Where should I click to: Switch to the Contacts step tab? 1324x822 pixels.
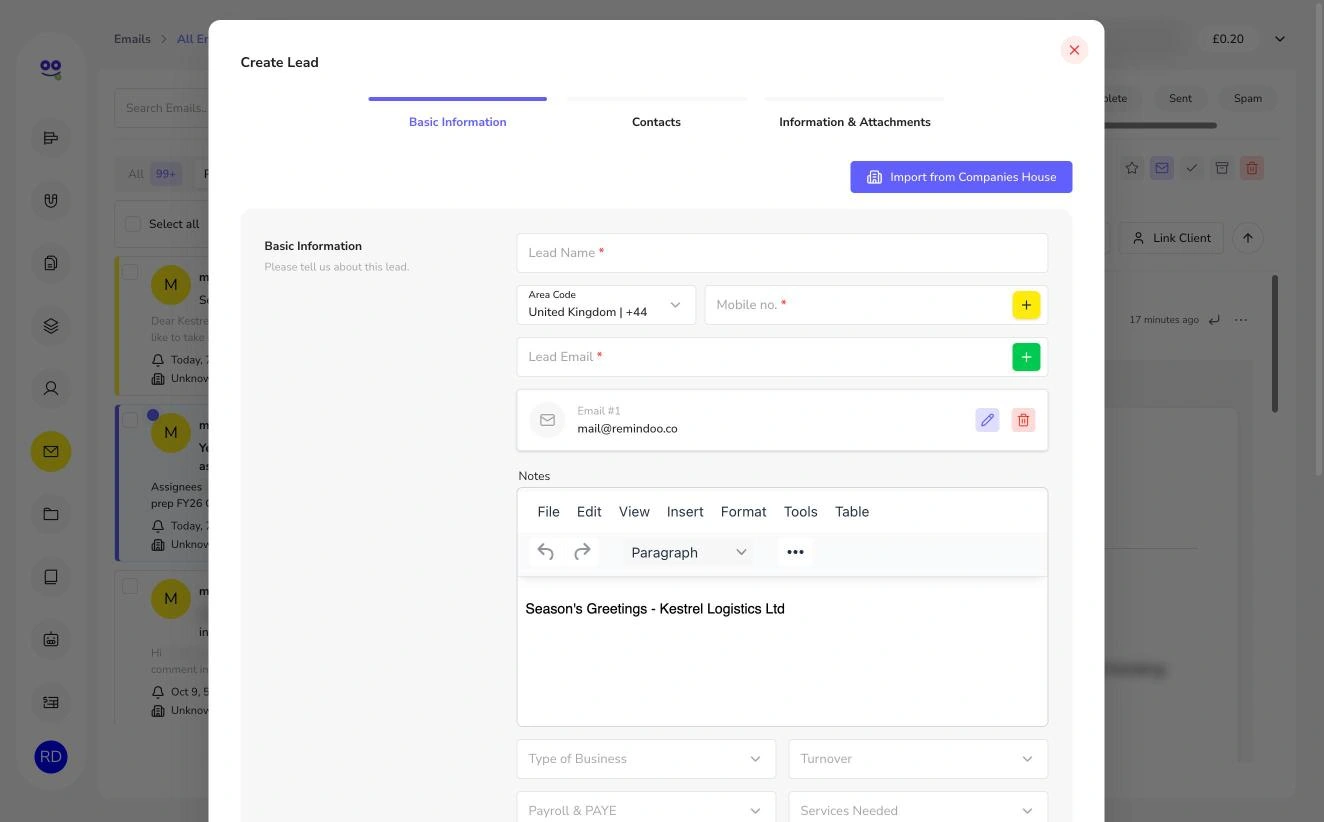coord(656,122)
